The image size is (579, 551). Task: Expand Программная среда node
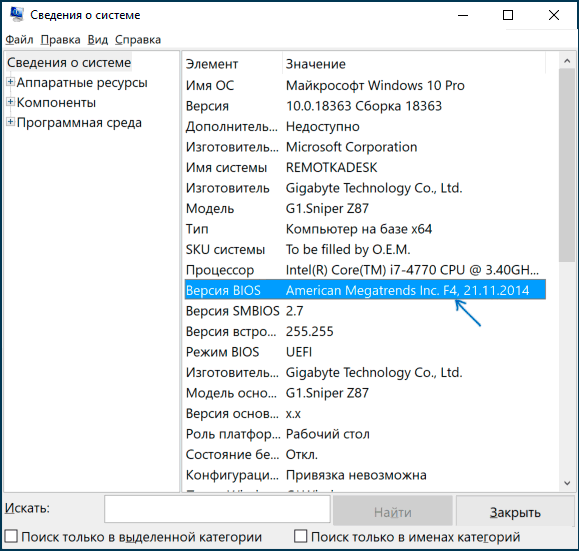point(11,122)
